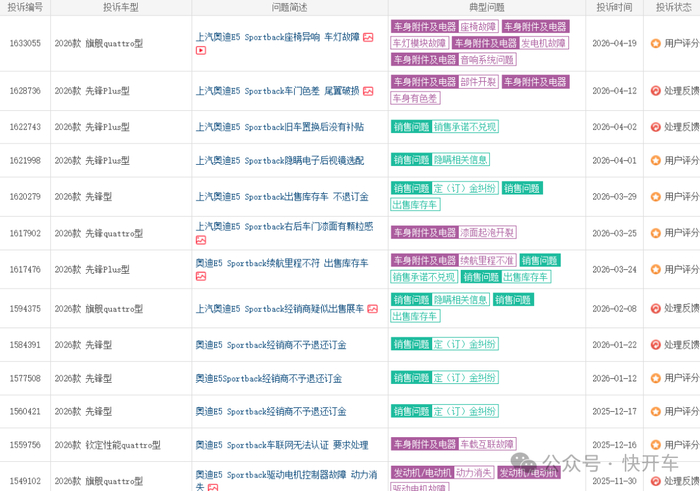Select the 漆面起泡开裂 tag
The image size is (700, 491).
click(487, 233)
